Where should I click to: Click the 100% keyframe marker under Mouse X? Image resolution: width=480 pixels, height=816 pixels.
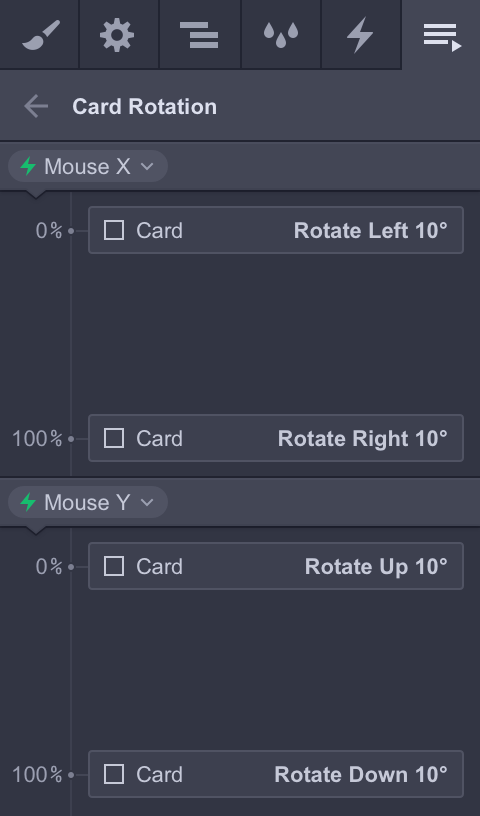coord(71,439)
